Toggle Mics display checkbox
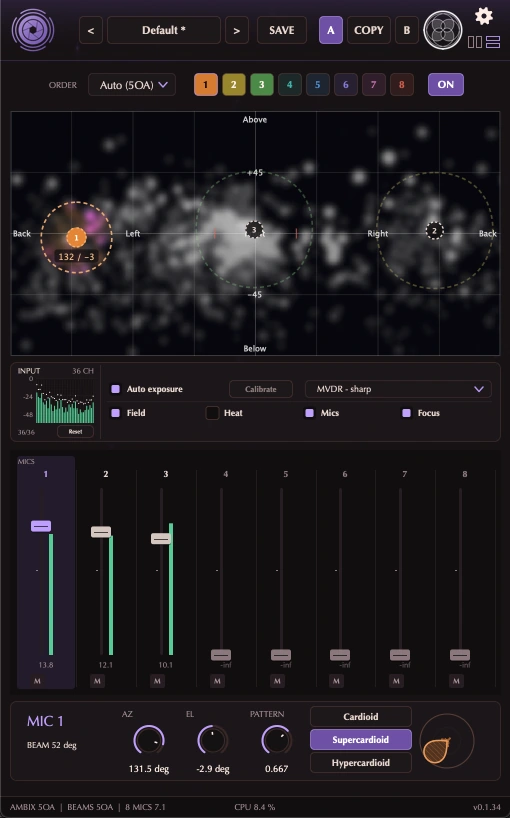The height and width of the screenshot is (818, 510). tap(309, 413)
